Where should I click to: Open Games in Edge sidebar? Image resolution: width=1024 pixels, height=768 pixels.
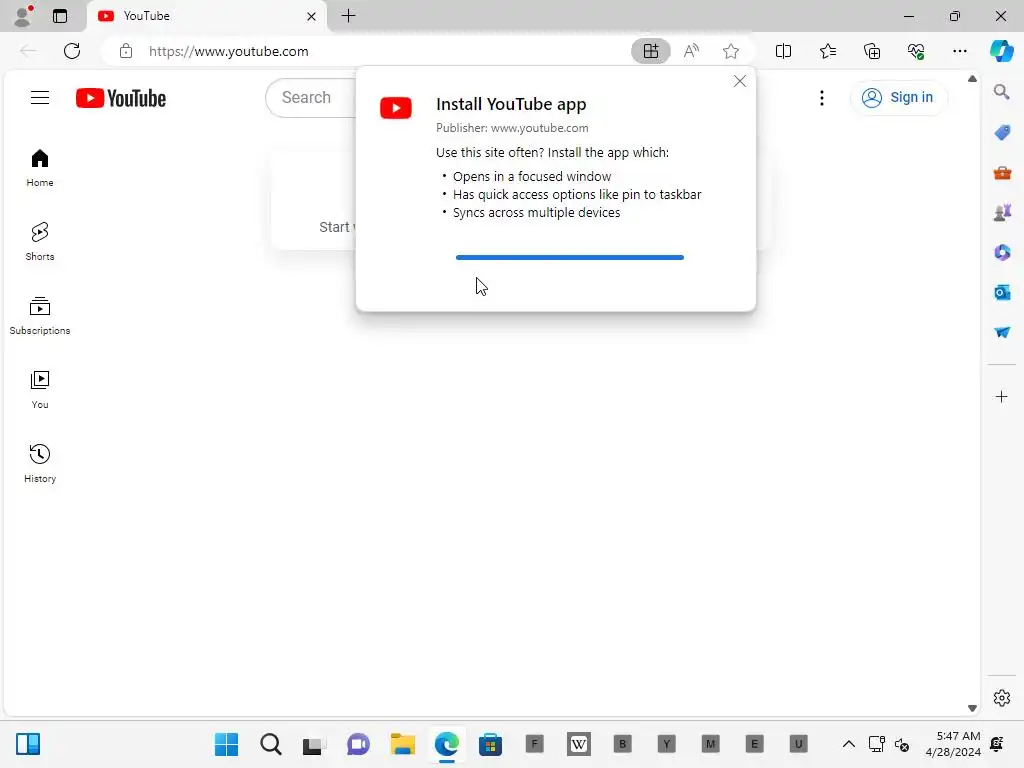(x=1002, y=212)
